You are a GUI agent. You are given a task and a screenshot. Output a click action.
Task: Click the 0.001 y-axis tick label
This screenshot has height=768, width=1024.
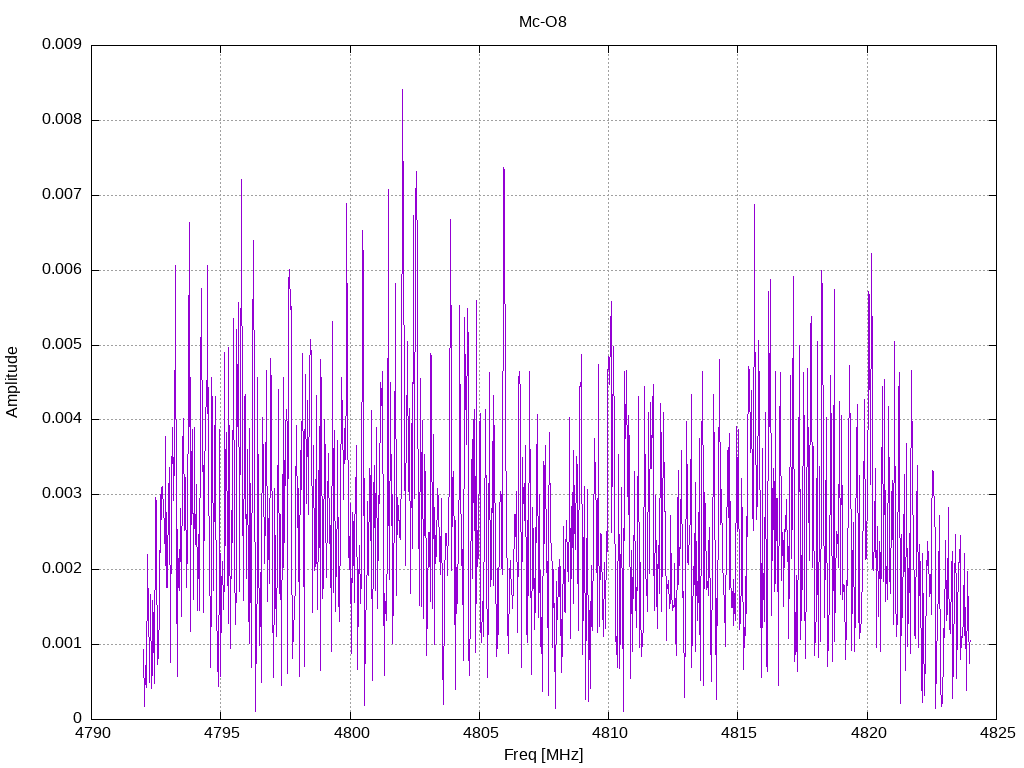click(x=62, y=643)
